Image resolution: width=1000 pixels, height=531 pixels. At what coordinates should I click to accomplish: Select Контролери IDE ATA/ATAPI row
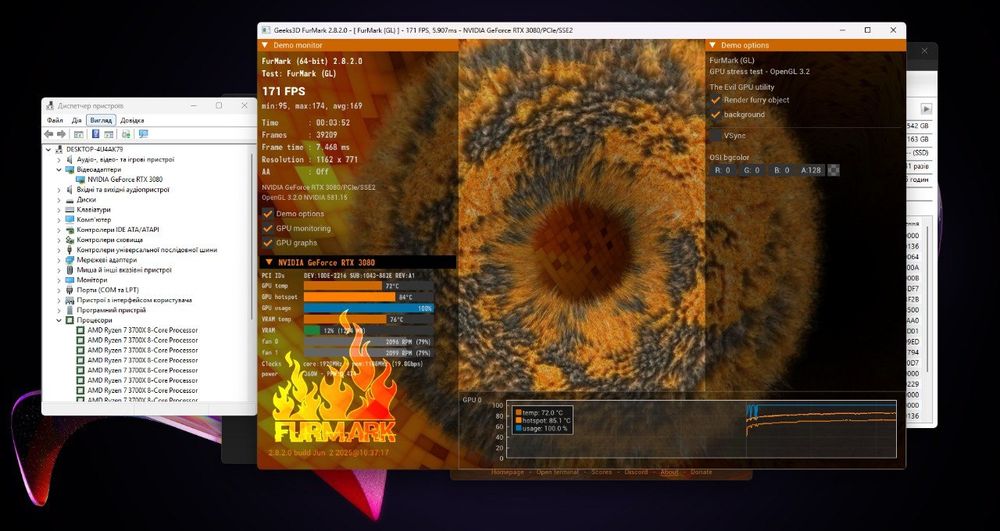[118, 229]
